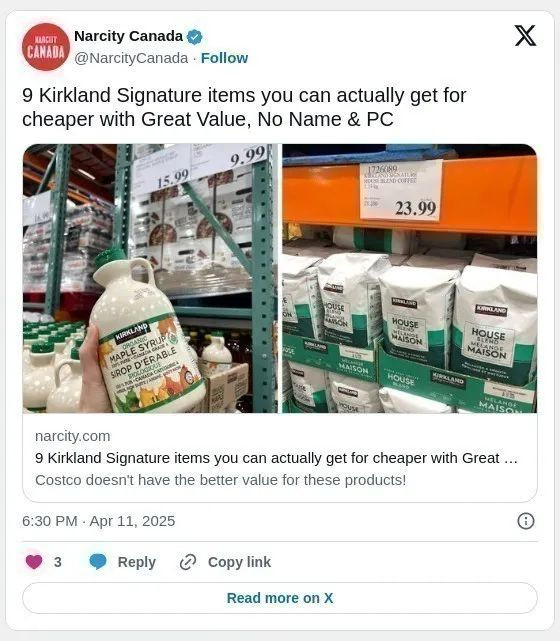Follow the NarcityCanada account

tap(224, 58)
